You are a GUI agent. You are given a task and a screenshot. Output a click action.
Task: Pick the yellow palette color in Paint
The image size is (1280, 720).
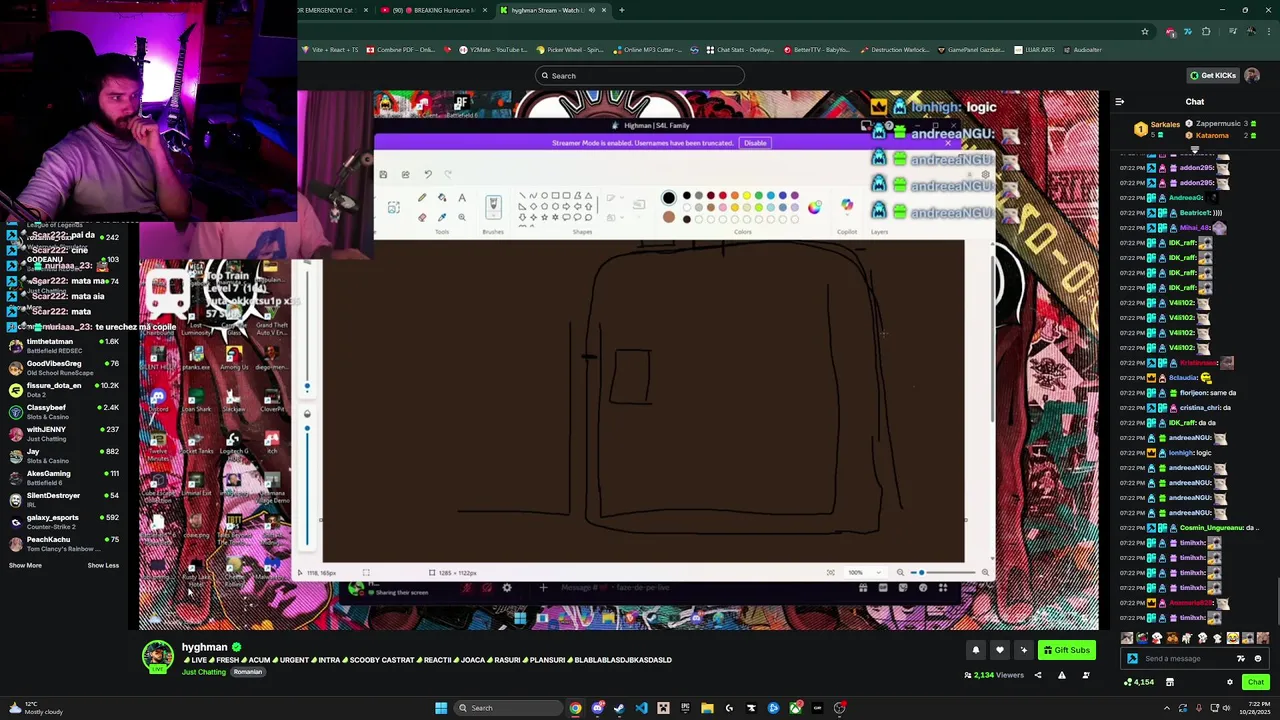coord(746,196)
